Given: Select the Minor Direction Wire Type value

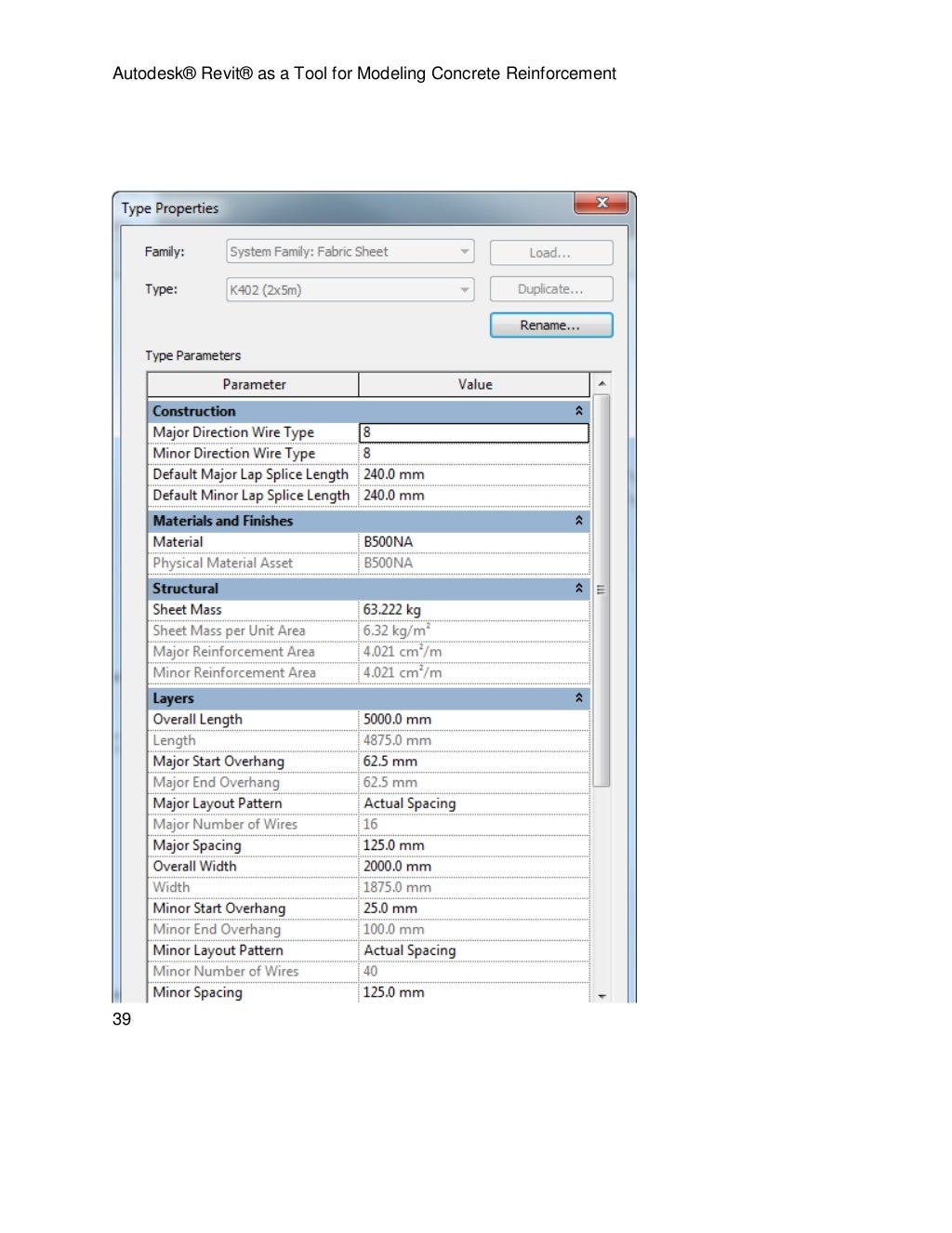Looking at the screenshot, I should 473,454.
